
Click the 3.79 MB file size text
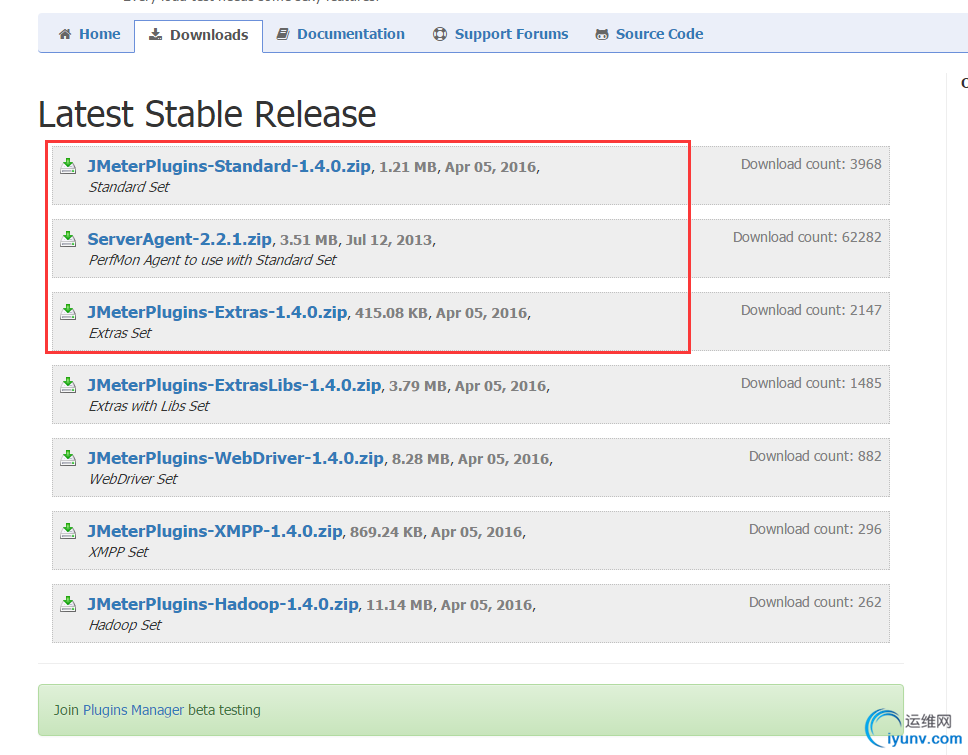pyautogui.click(x=418, y=386)
